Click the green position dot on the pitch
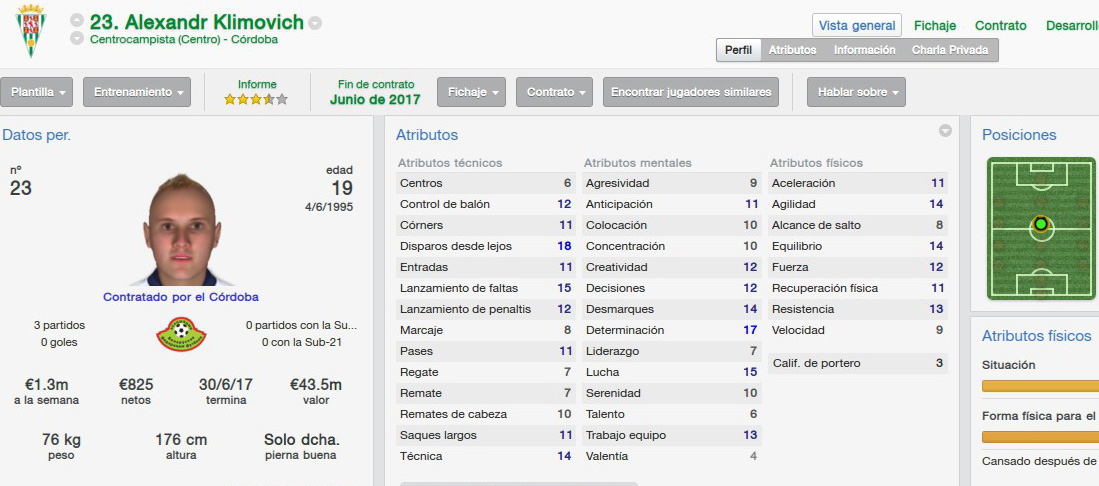The width and height of the screenshot is (1099, 486). click(1041, 224)
